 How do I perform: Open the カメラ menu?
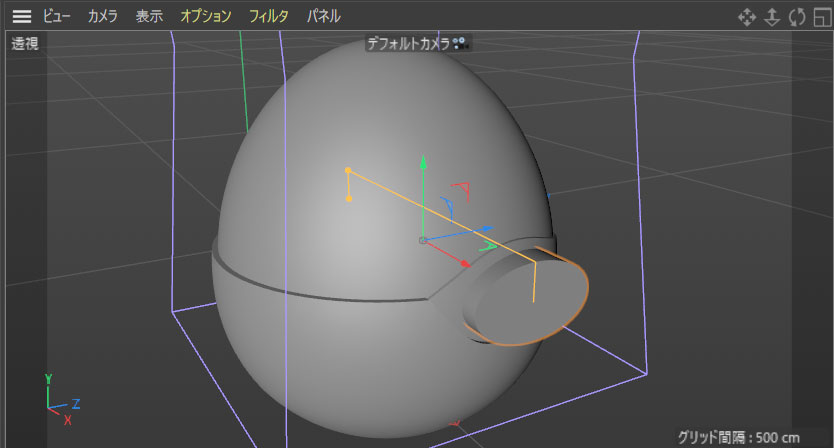[x=102, y=16]
